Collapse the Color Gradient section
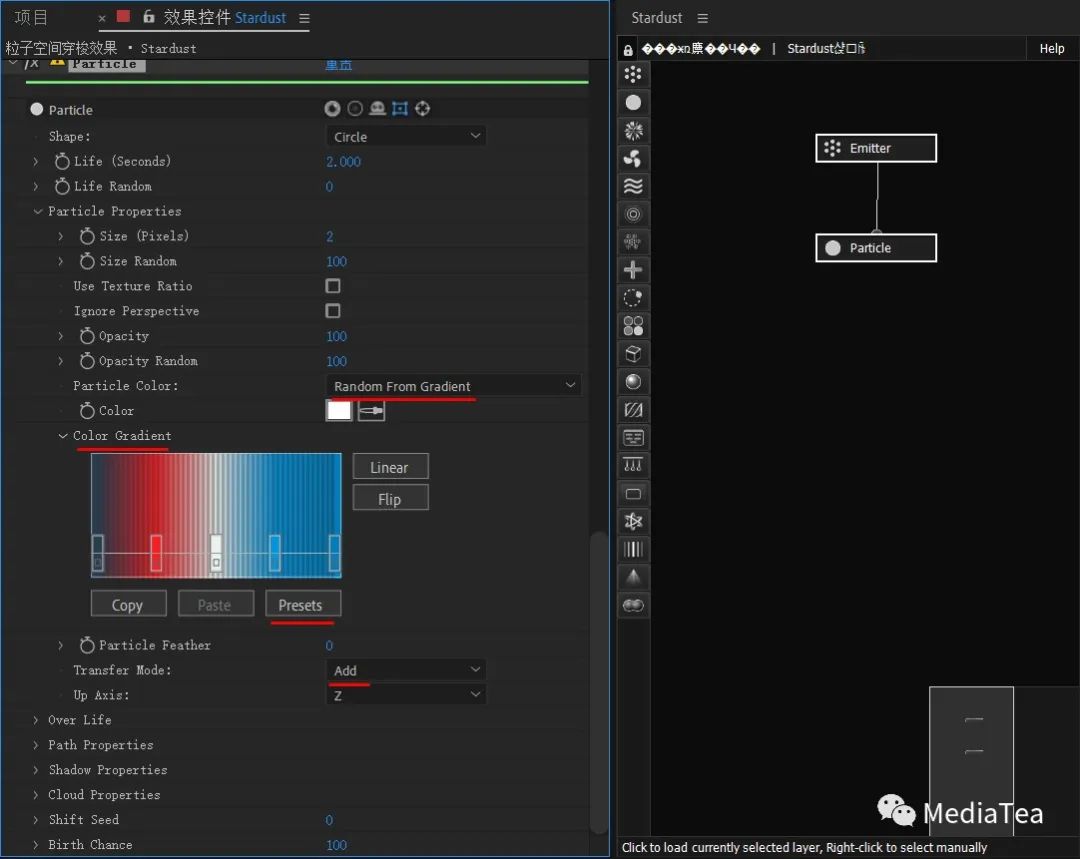The width and height of the screenshot is (1080, 859). point(63,436)
